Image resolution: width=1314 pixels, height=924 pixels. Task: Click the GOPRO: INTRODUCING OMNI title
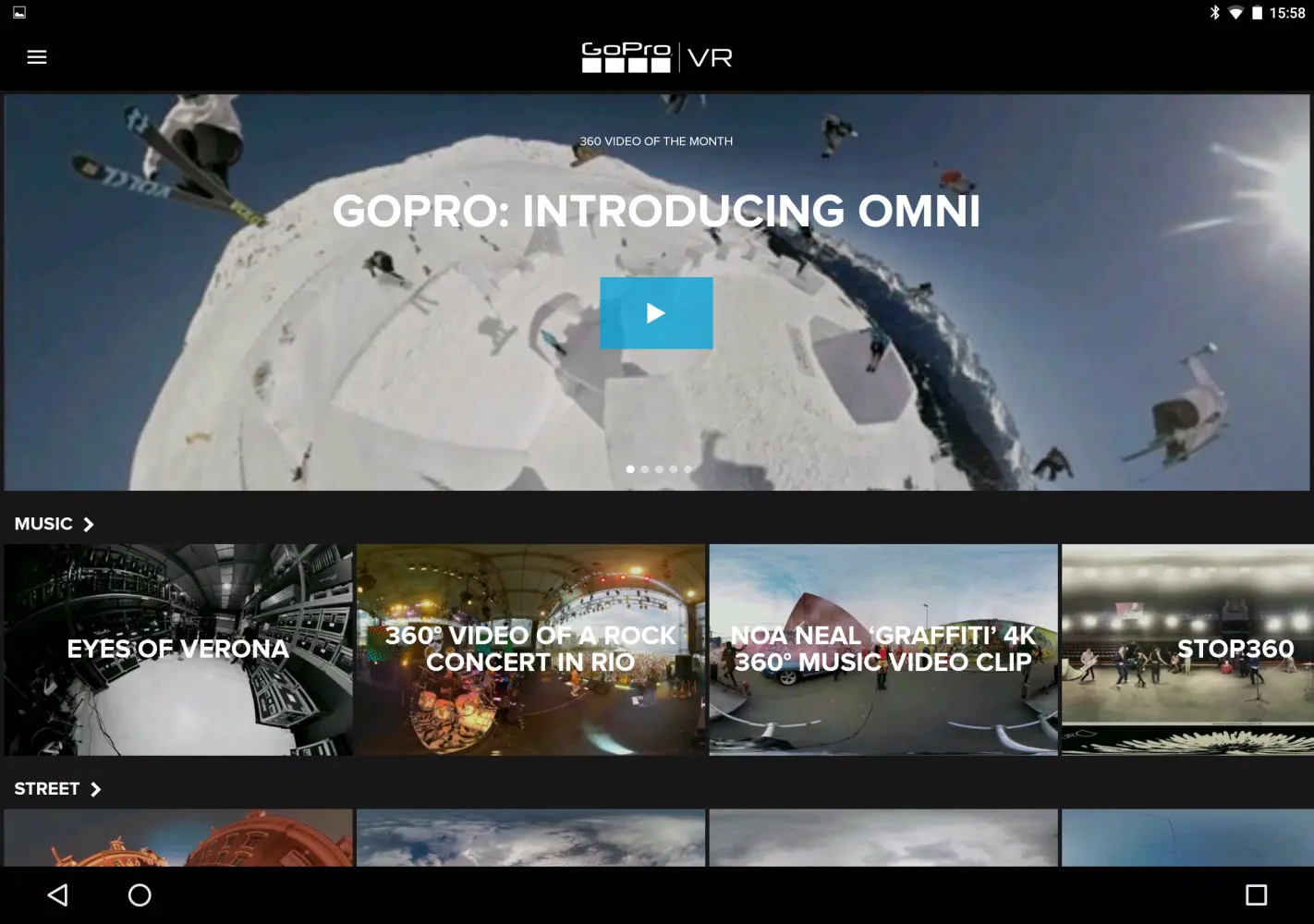pyautogui.click(x=656, y=211)
